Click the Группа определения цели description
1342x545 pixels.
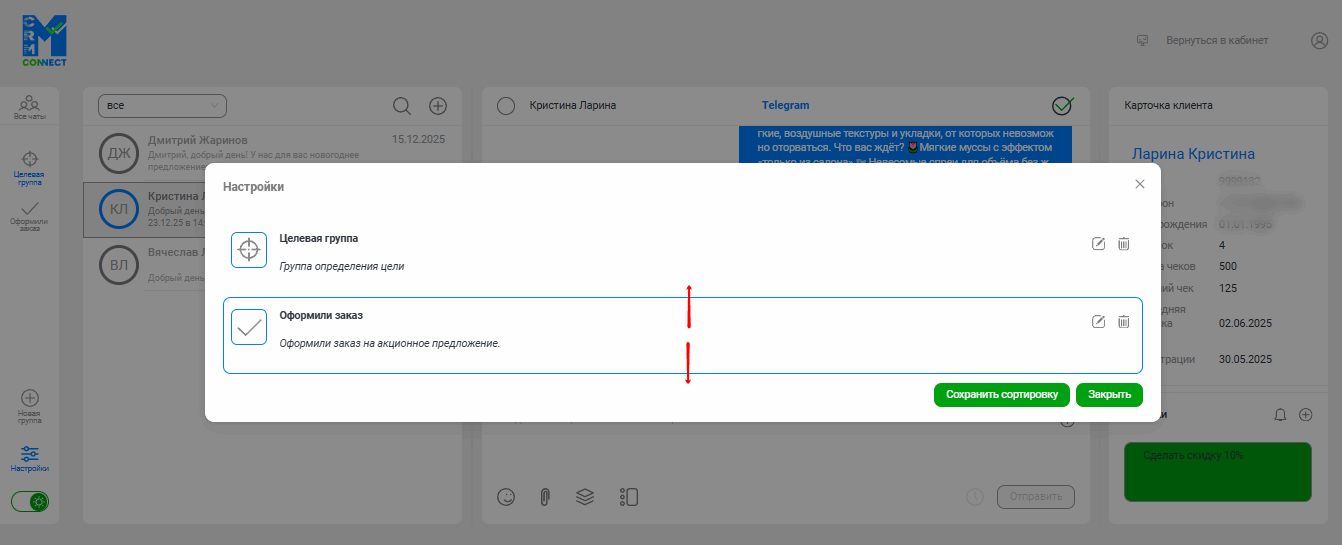coord(342,267)
